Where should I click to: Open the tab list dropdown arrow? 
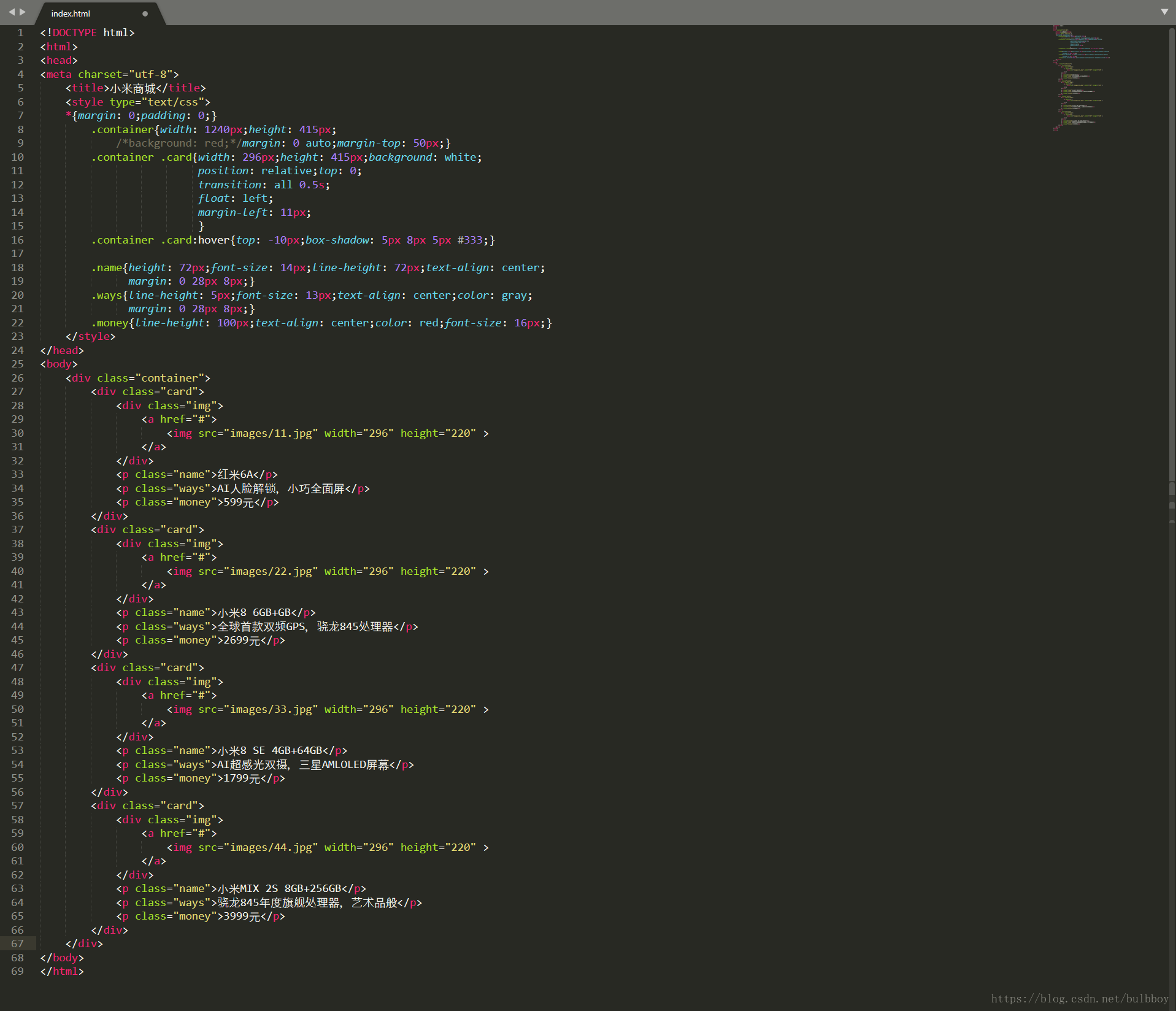1164,12
